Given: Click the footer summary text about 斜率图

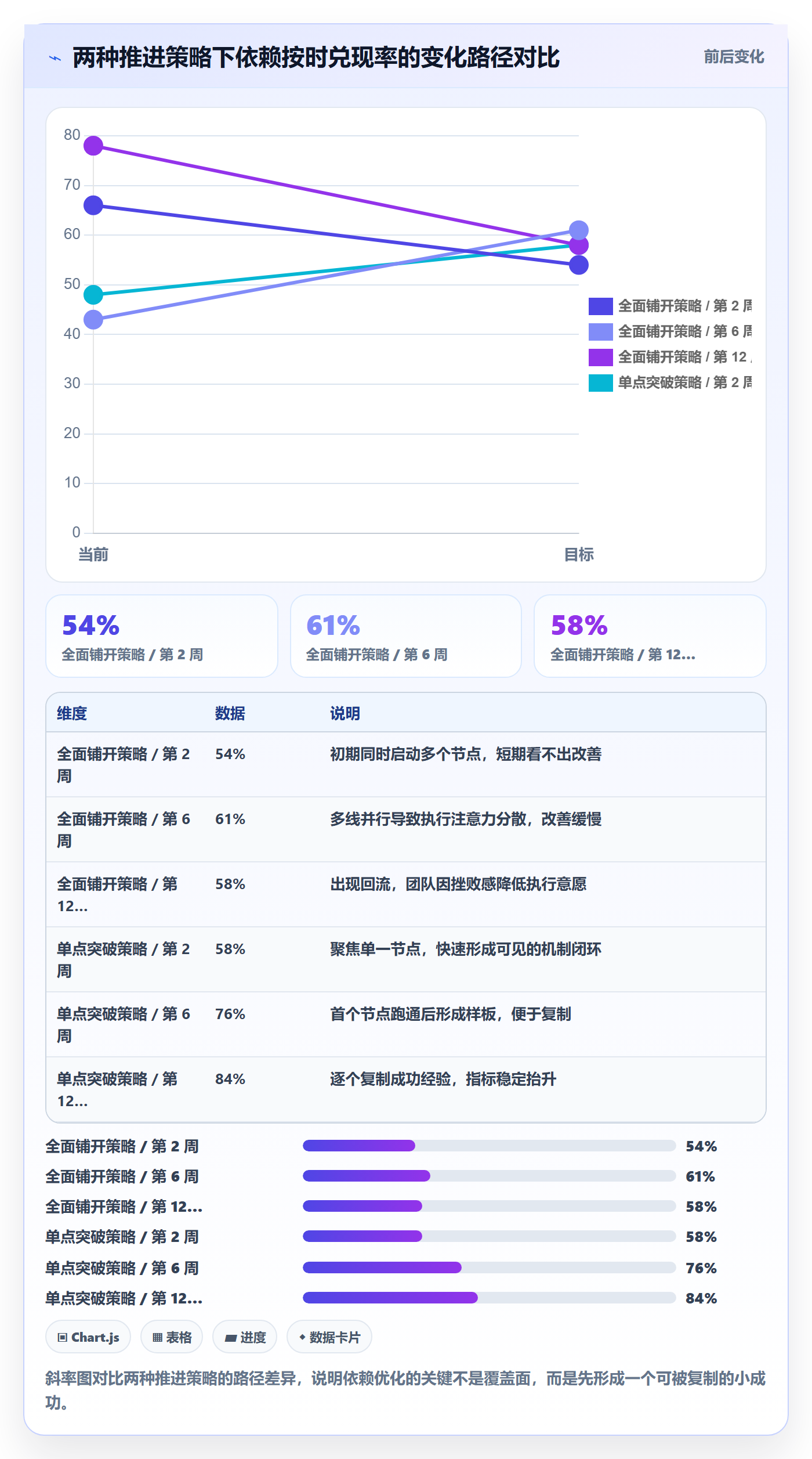Looking at the screenshot, I should [406, 1391].
